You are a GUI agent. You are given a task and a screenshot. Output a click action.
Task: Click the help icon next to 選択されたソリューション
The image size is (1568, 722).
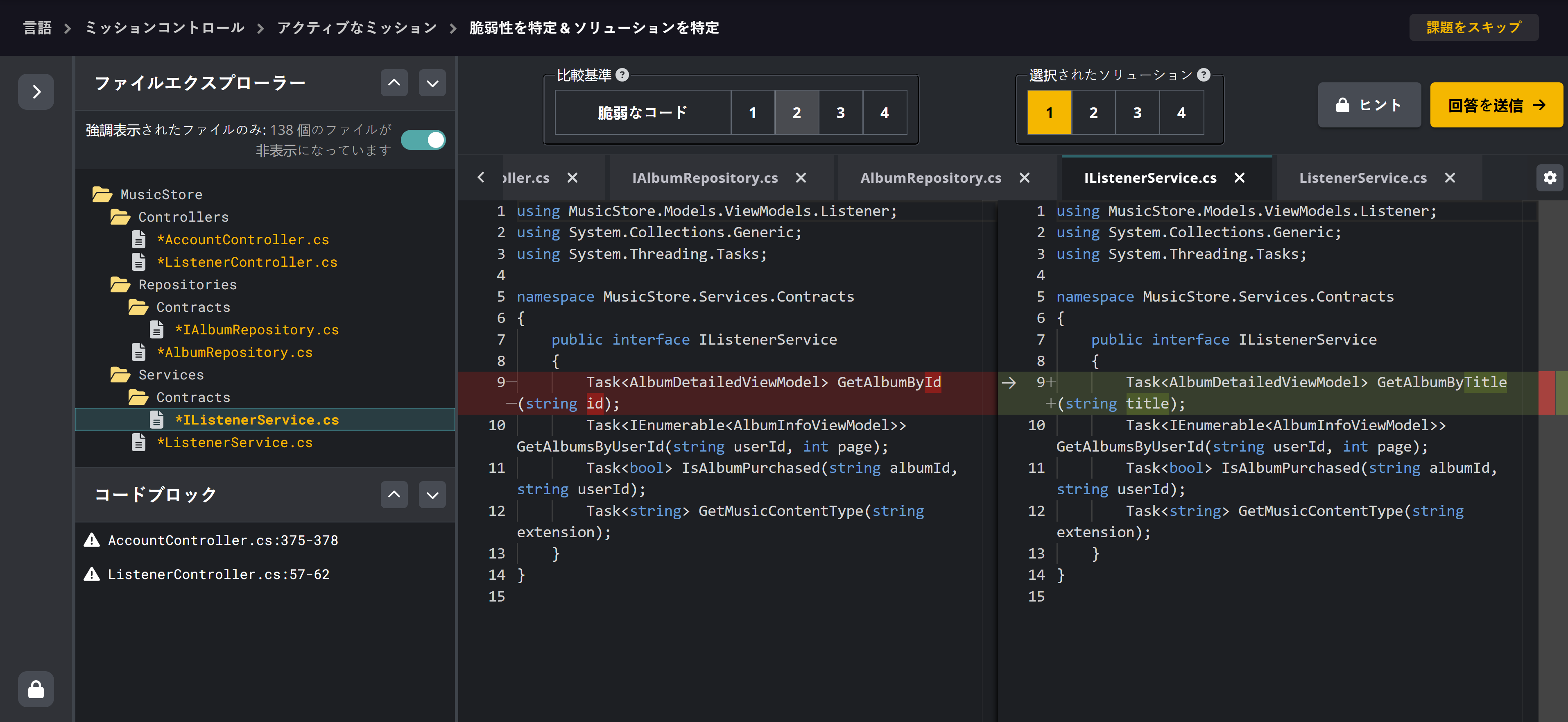1204,75
